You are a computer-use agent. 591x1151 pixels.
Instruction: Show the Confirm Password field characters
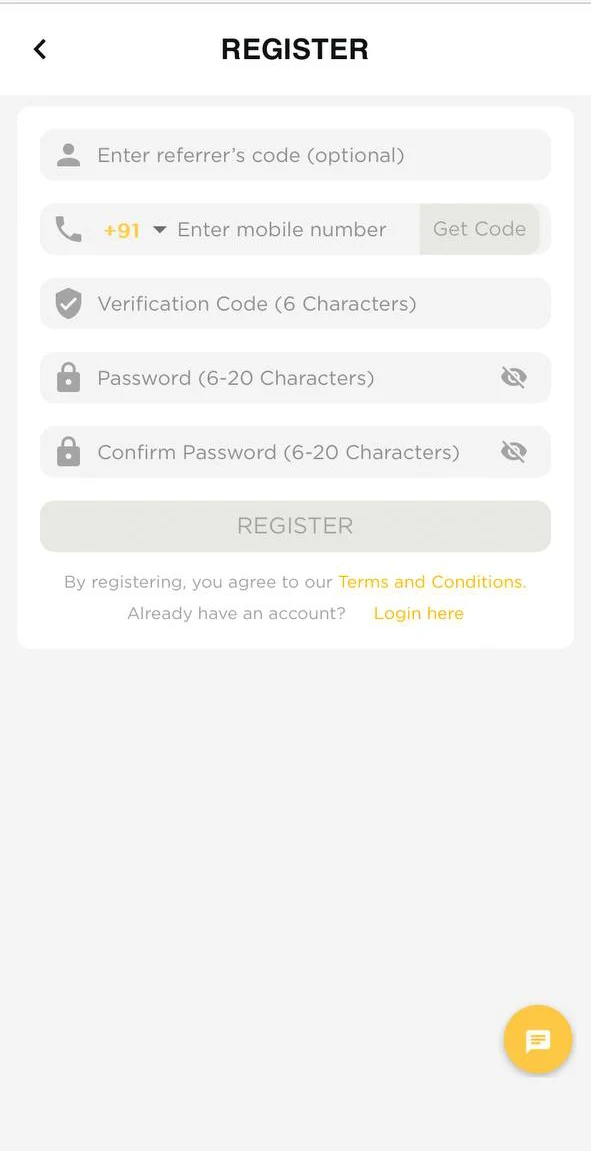(513, 451)
